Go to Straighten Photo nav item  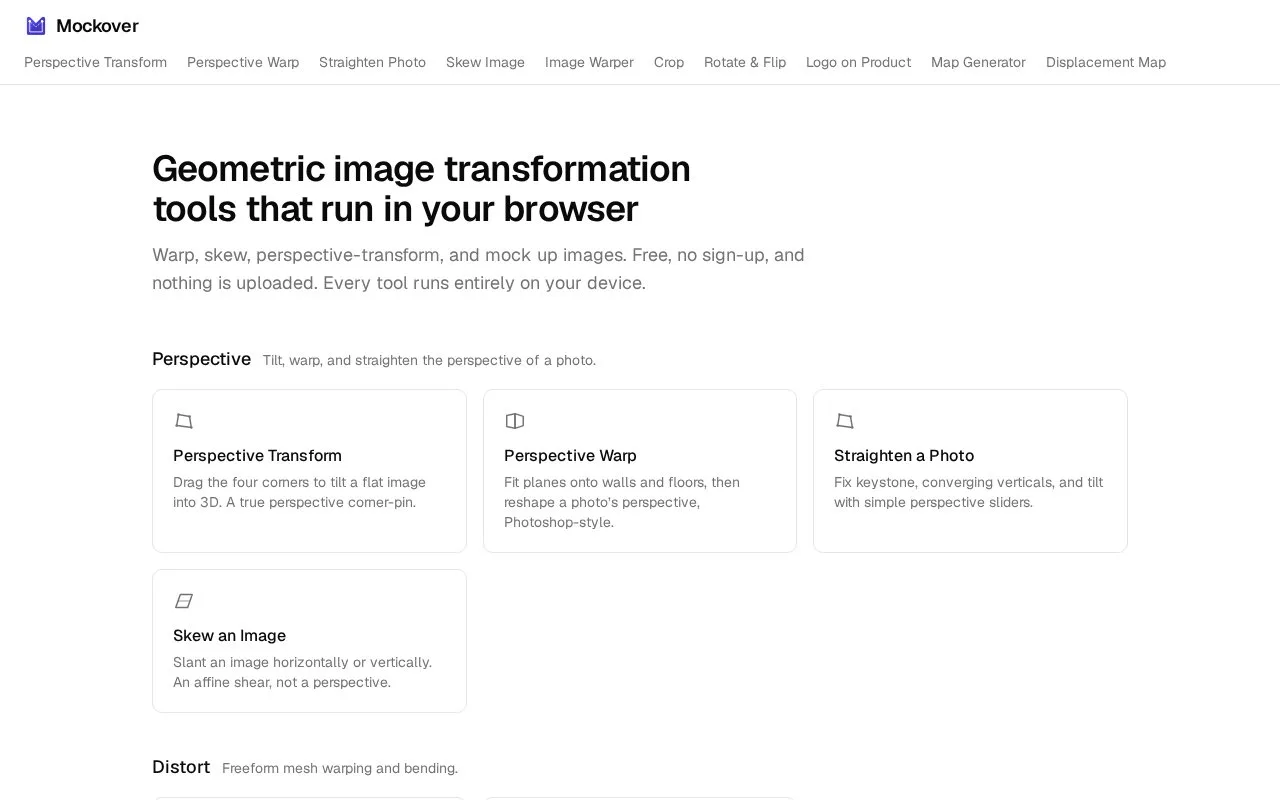point(372,62)
